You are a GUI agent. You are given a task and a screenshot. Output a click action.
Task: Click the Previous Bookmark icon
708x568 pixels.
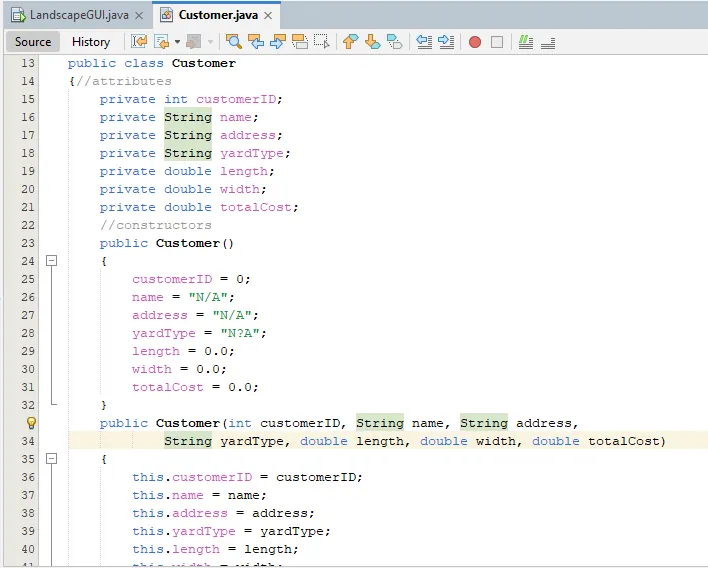350,42
